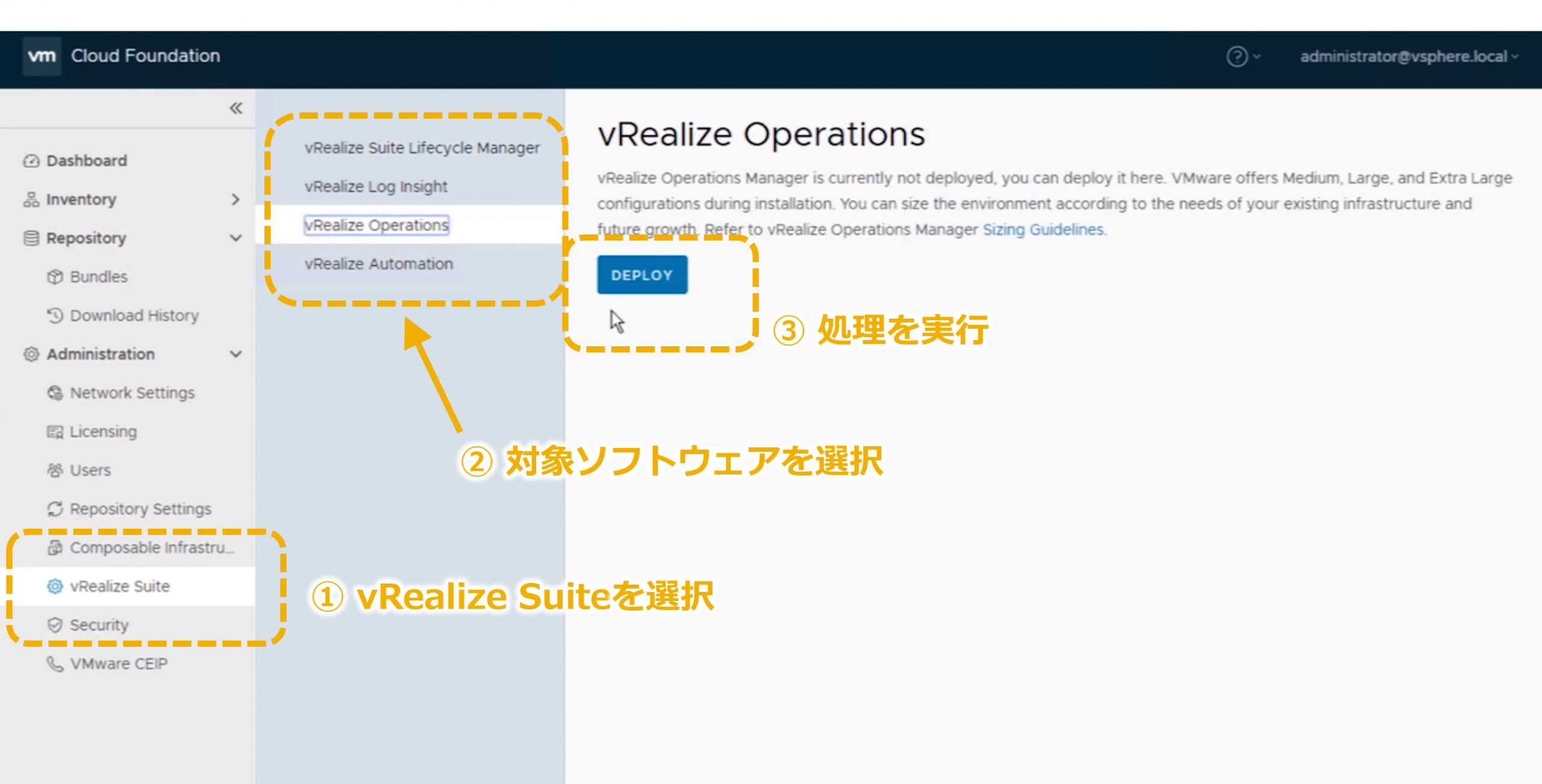Open Security page
This screenshot has width=1542, height=784.
[99, 625]
